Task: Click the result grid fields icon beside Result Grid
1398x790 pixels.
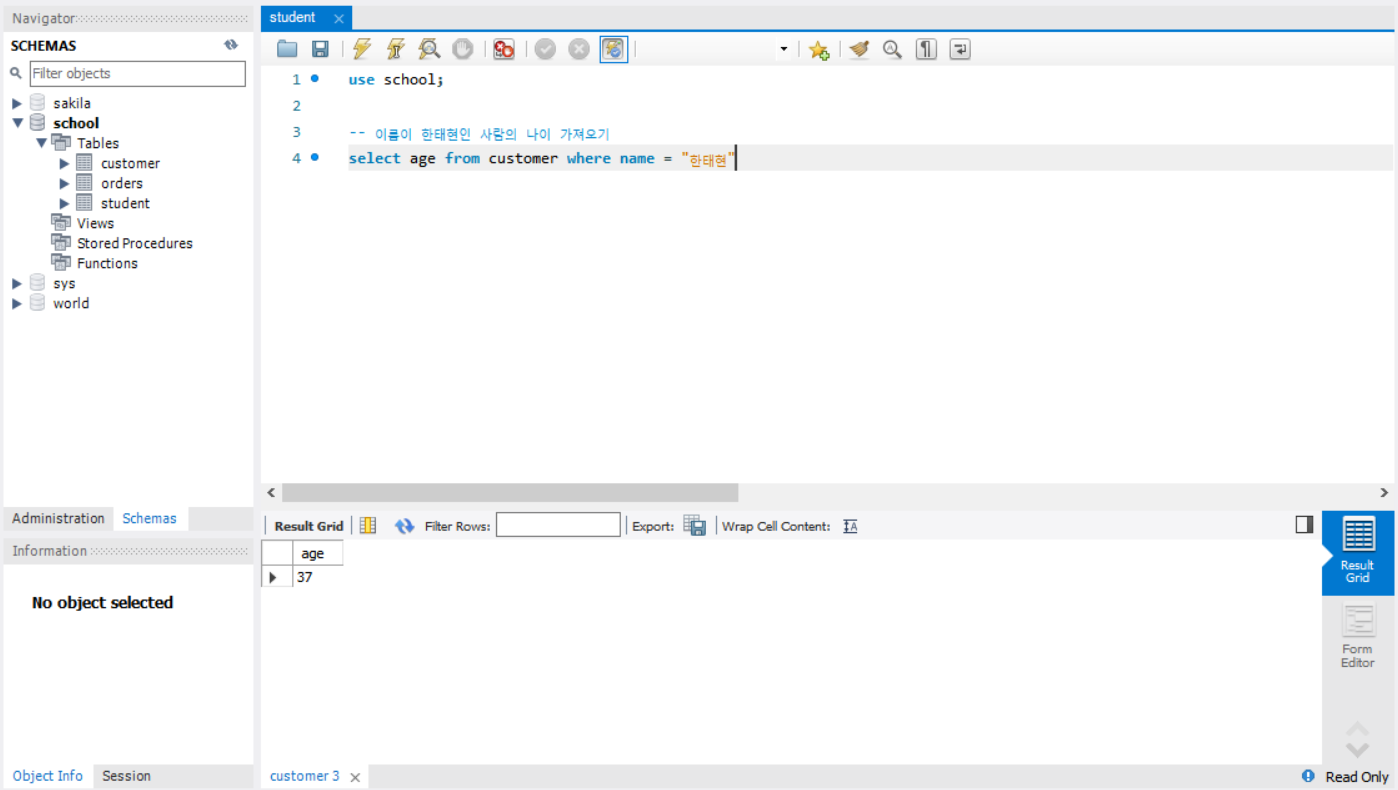Action: click(368, 525)
